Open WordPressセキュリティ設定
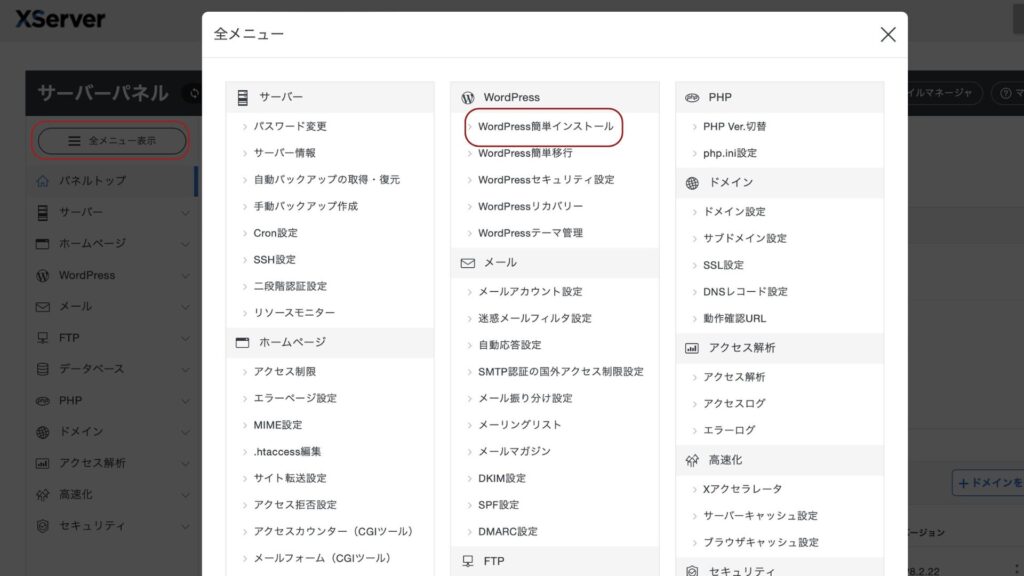The height and width of the screenshot is (576, 1024). pos(546,180)
